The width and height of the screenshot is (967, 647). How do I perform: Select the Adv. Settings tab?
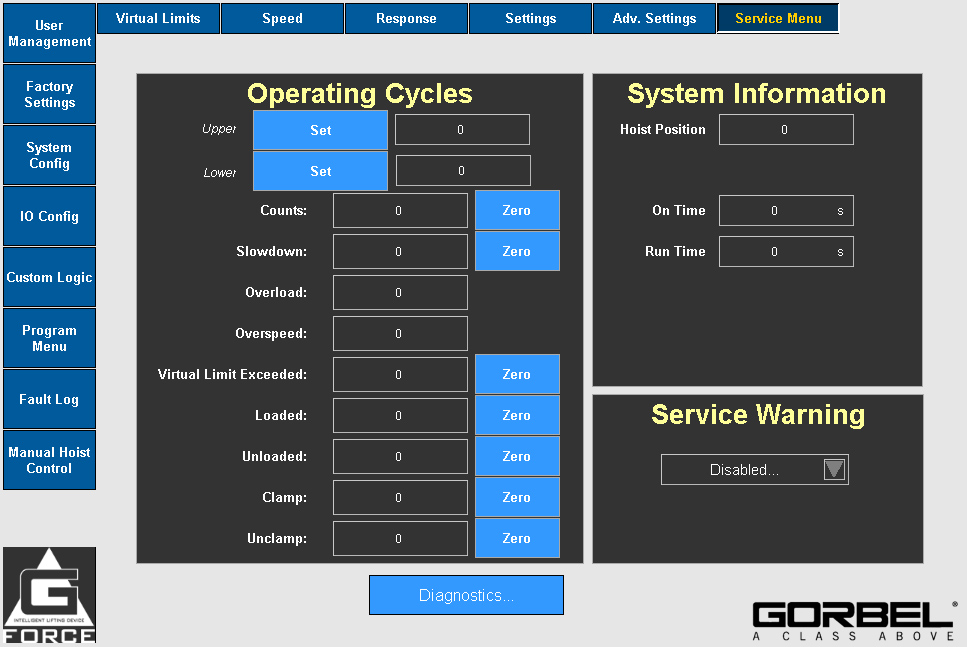(x=654, y=19)
